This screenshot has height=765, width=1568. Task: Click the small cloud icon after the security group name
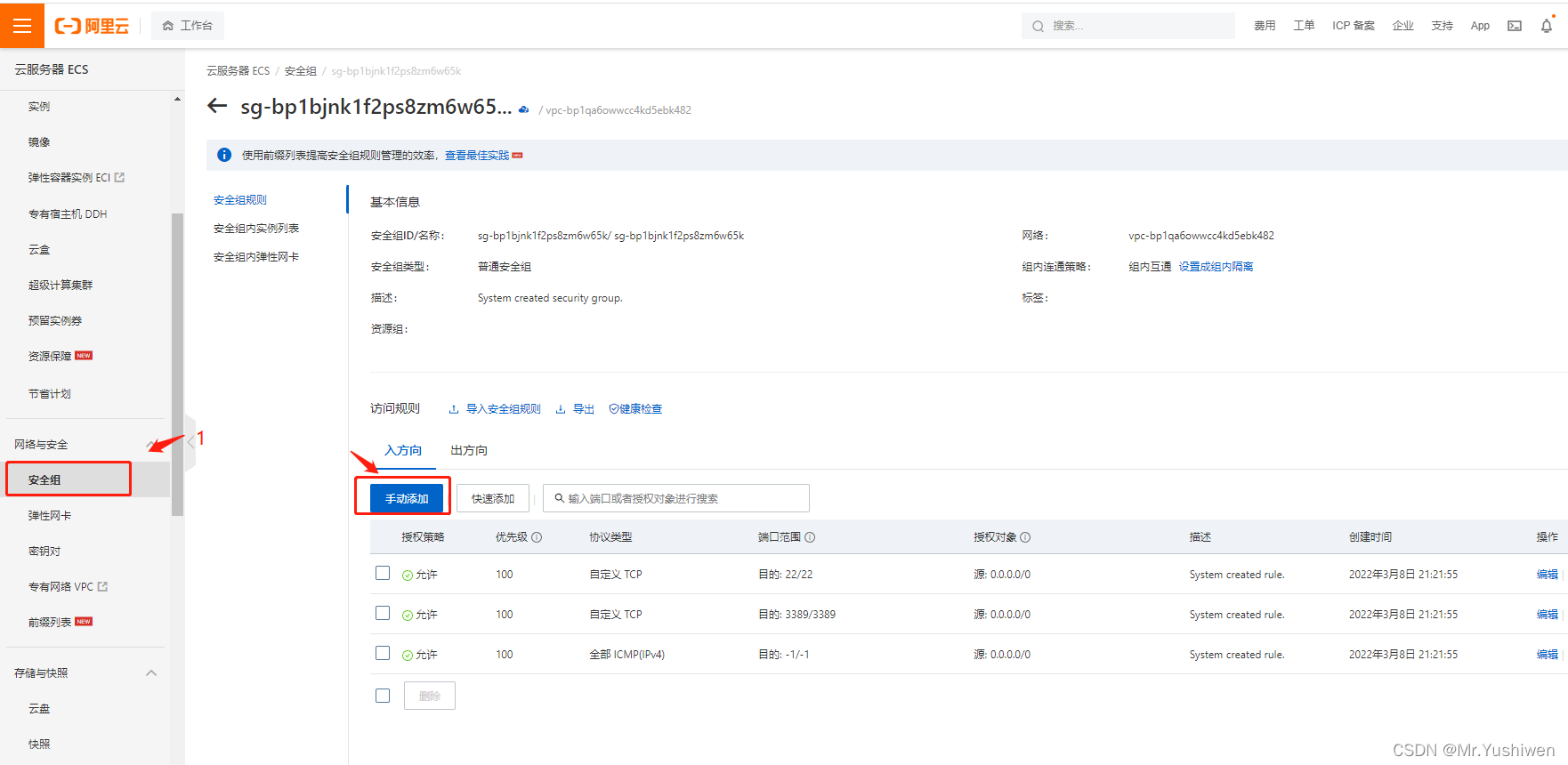click(524, 109)
